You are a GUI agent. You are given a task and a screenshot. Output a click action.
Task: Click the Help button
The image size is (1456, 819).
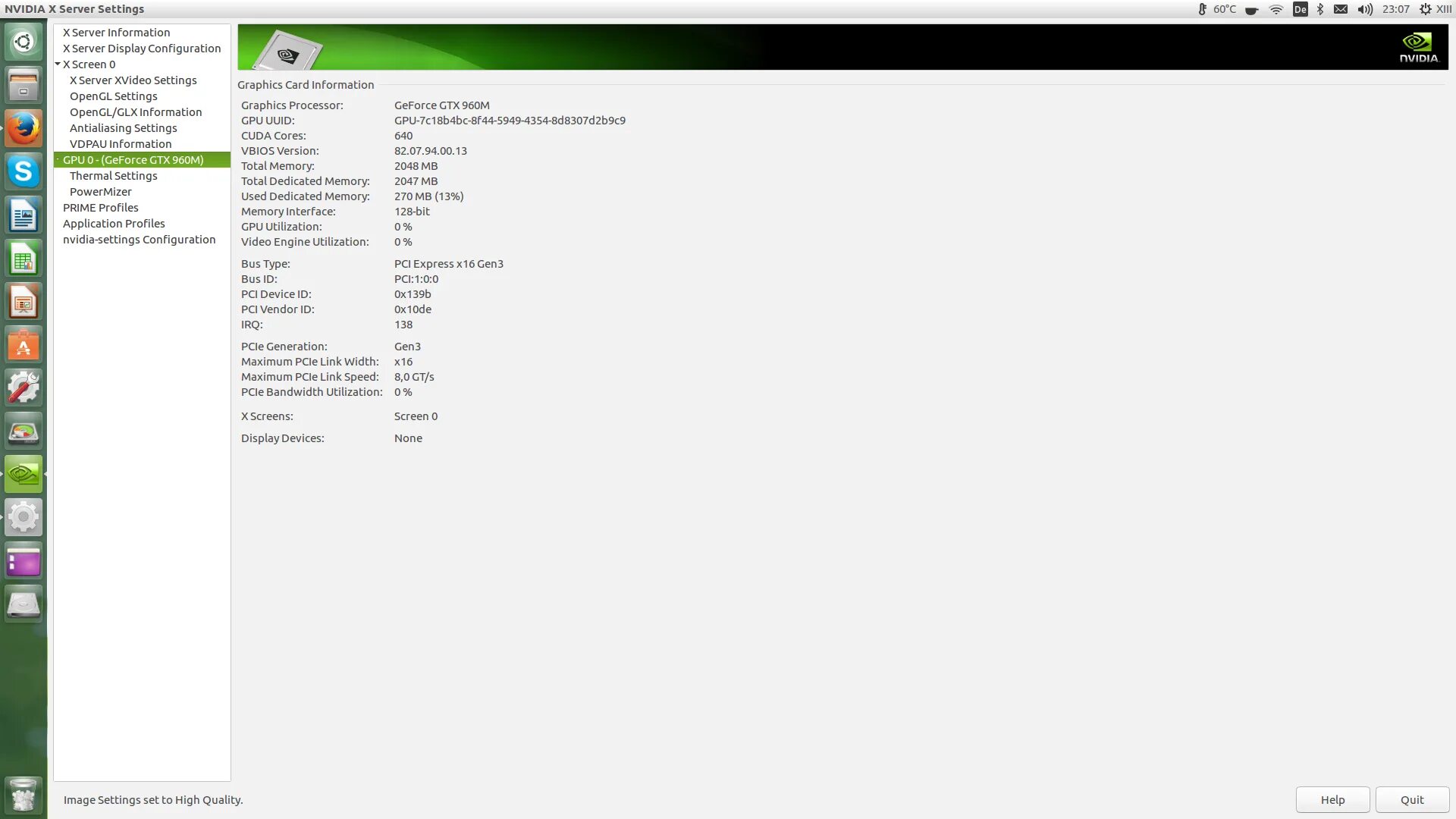click(1332, 800)
